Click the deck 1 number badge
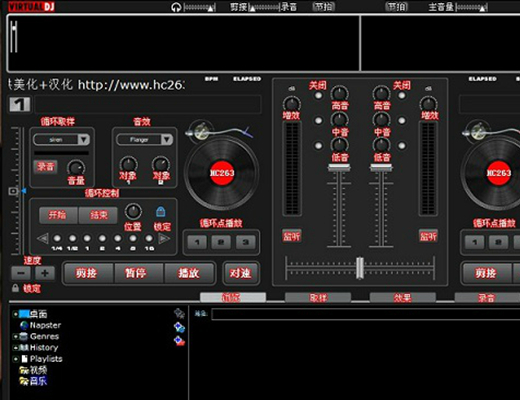 click(x=20, y=104)
